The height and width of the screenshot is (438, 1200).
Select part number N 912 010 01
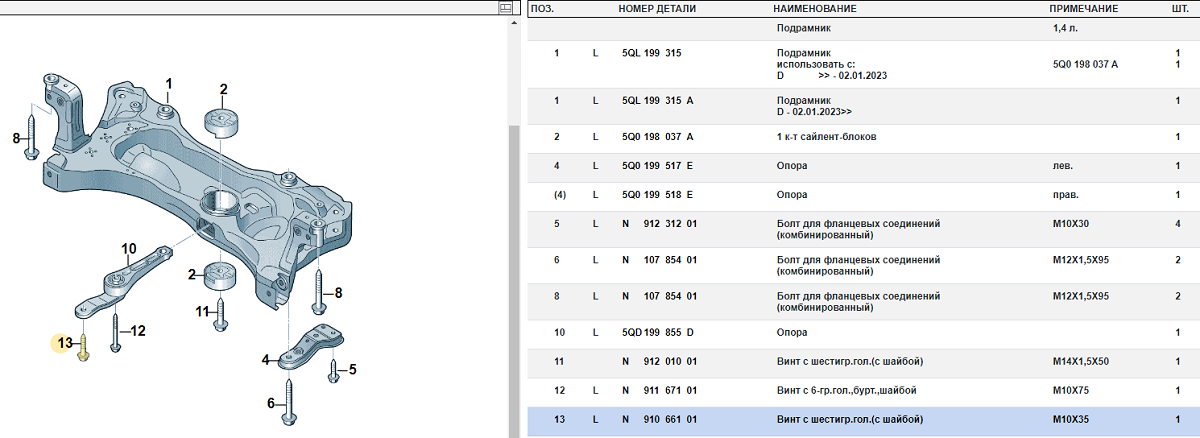pos(659,361)
